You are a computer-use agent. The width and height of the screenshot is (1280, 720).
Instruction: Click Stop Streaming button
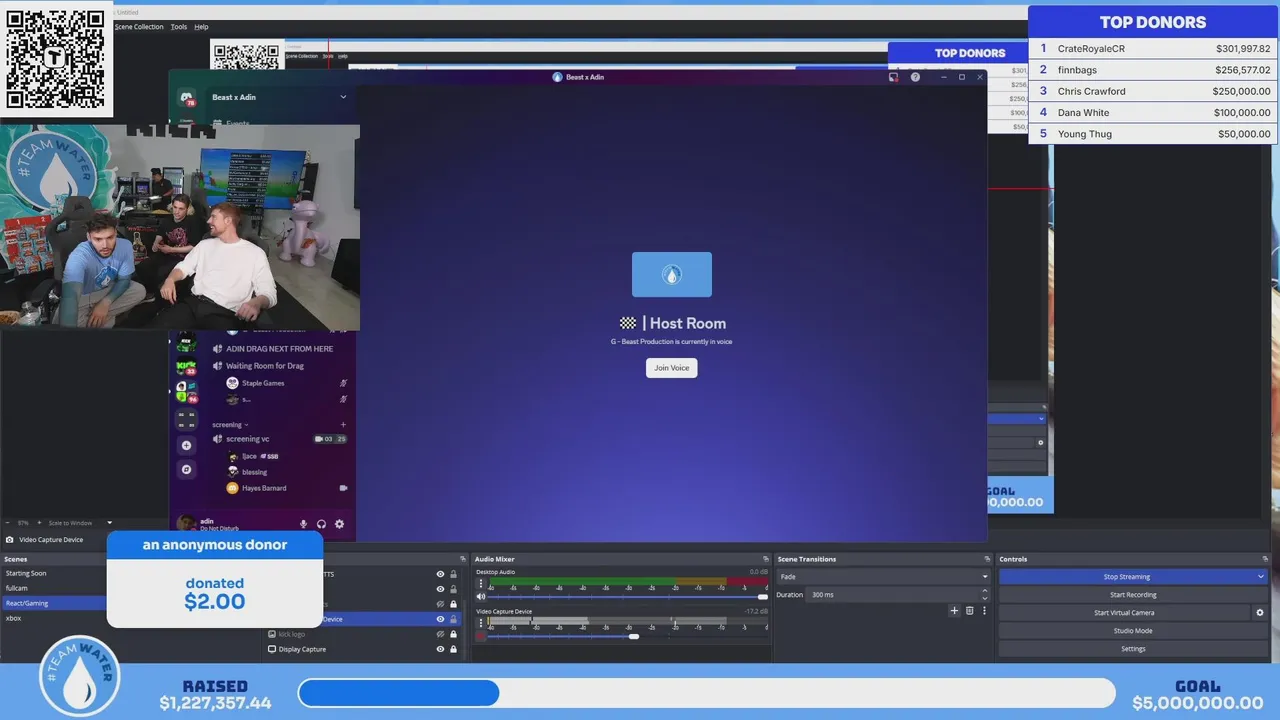(1126, 577)
